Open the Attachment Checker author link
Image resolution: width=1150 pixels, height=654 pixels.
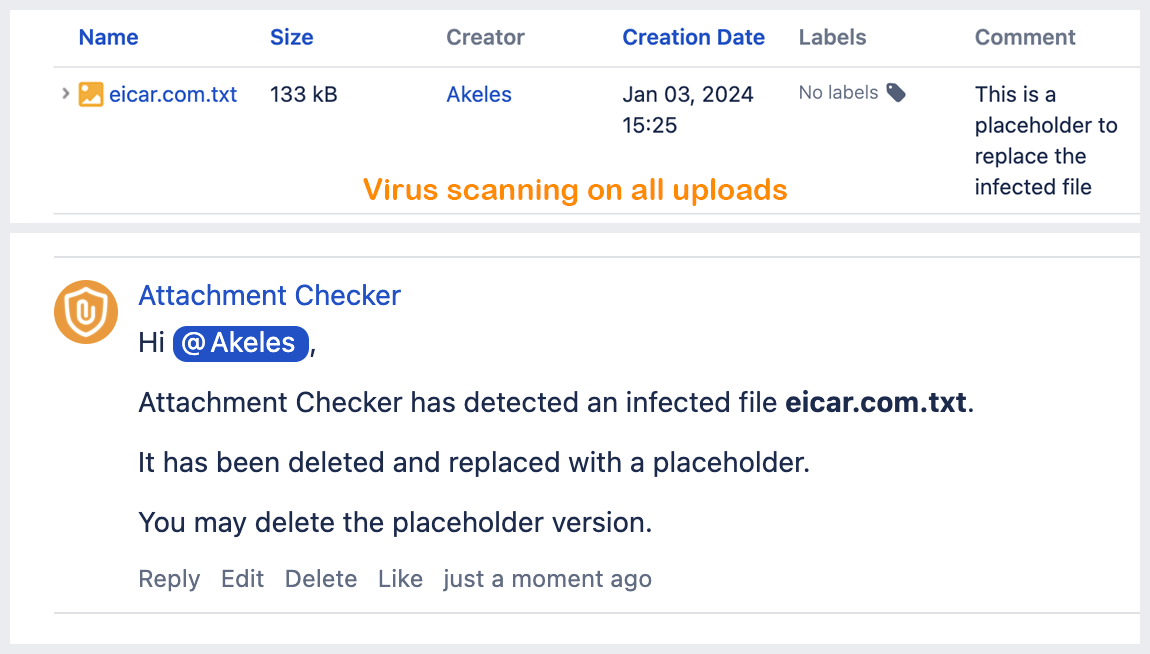pyautogui.click(x=269, y=296)
